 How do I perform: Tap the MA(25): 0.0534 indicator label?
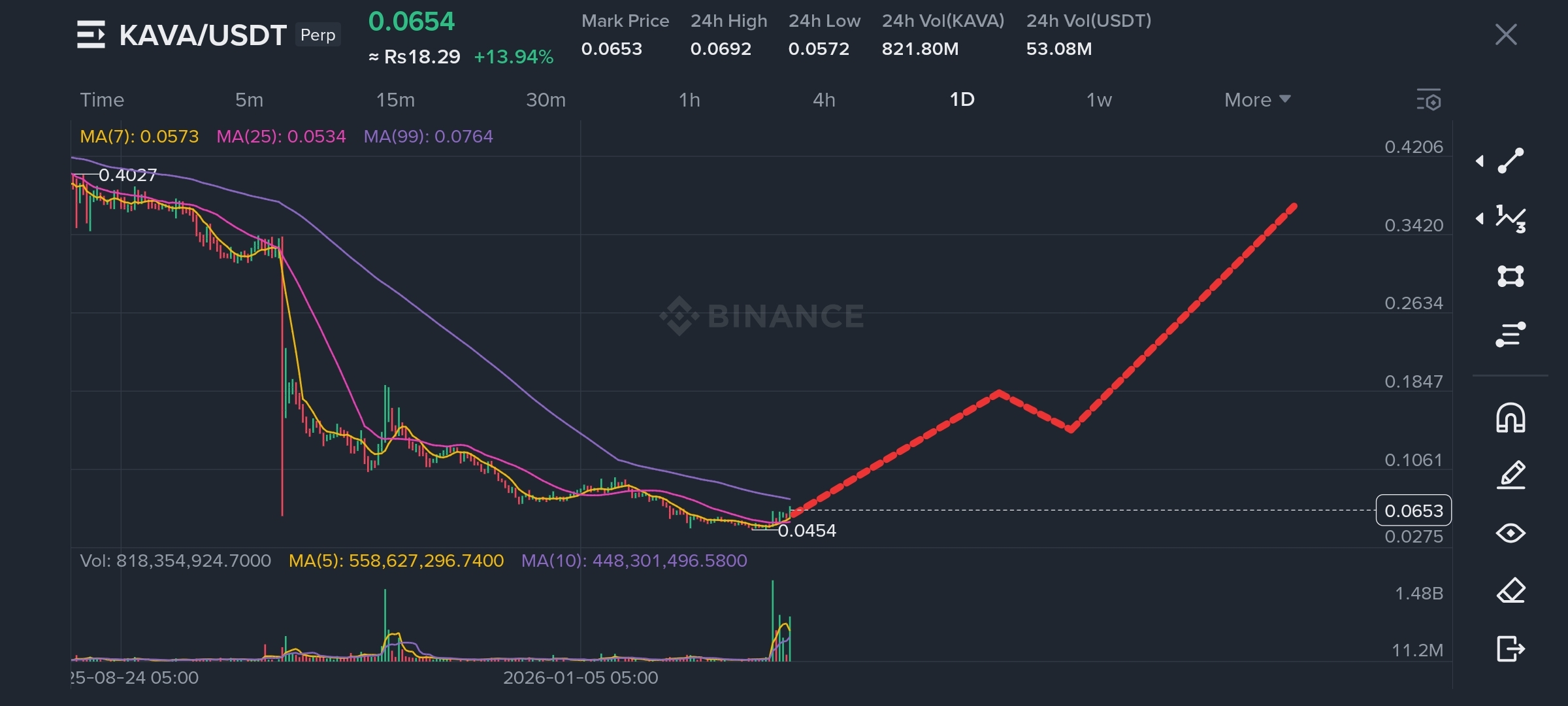point(281,137)
